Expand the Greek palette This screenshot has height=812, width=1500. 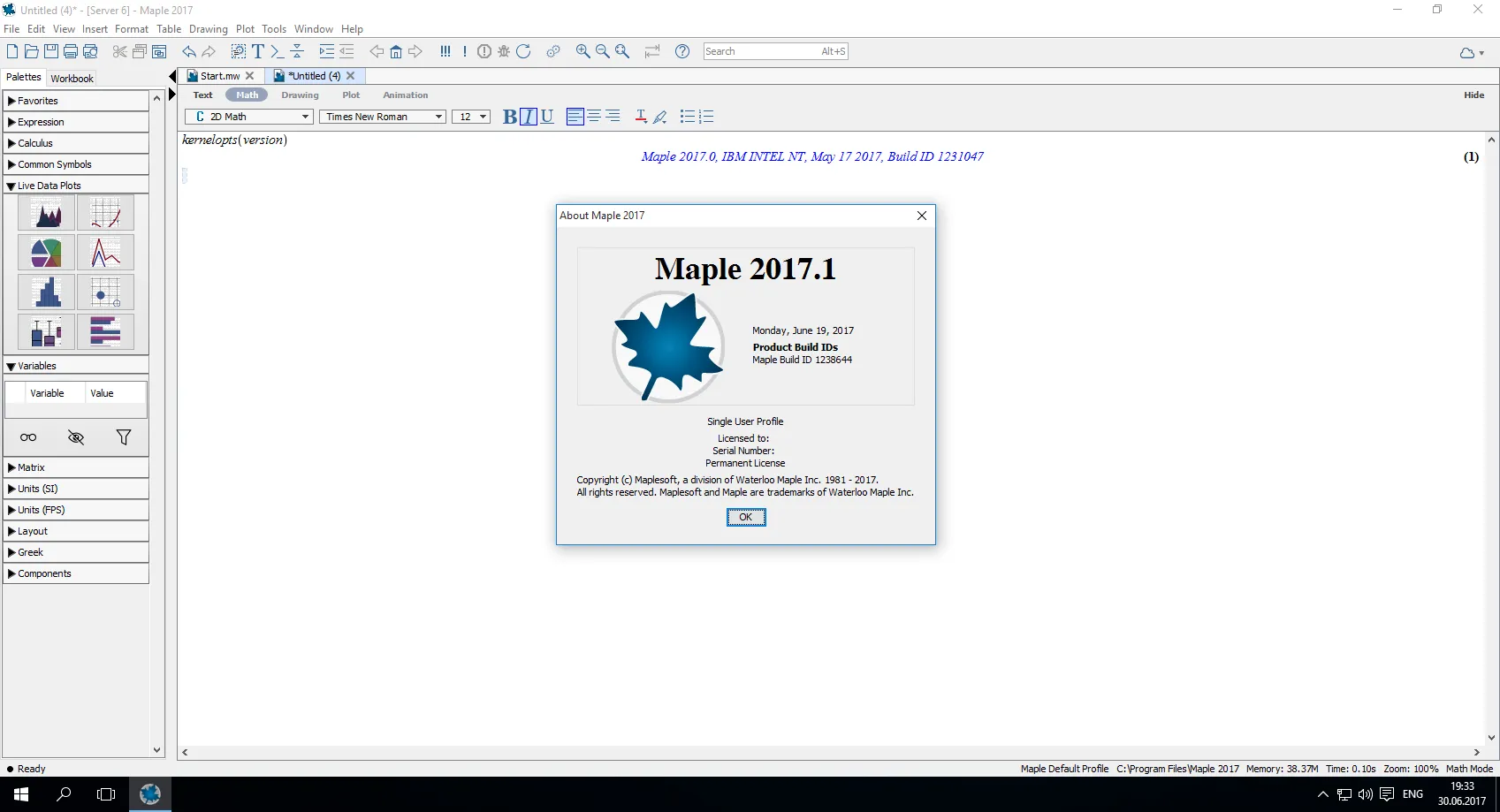tap(76, 552)
